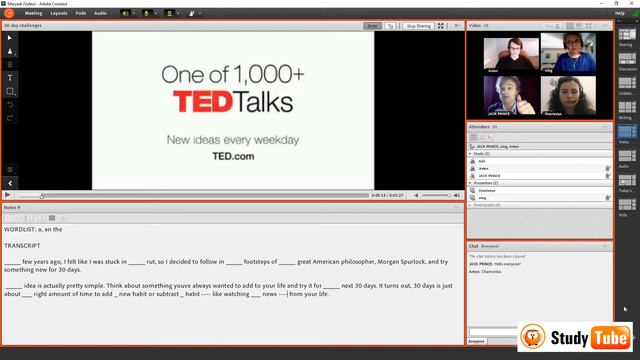Open the share pod options menu
This screenshot has width=640, height=360.
457,26
